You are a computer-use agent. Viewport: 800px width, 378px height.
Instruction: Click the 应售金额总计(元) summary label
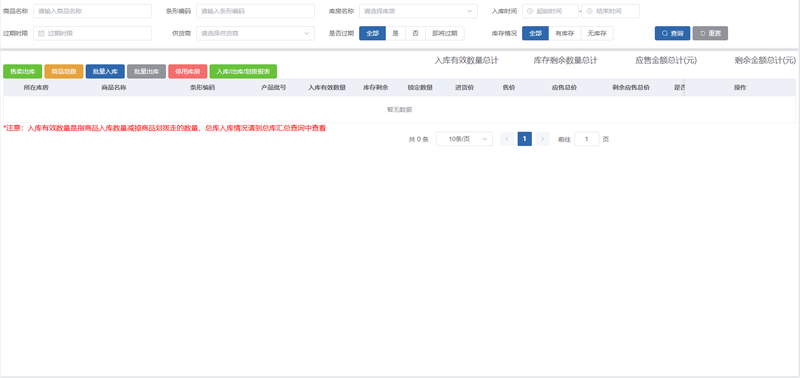point(666,61)
